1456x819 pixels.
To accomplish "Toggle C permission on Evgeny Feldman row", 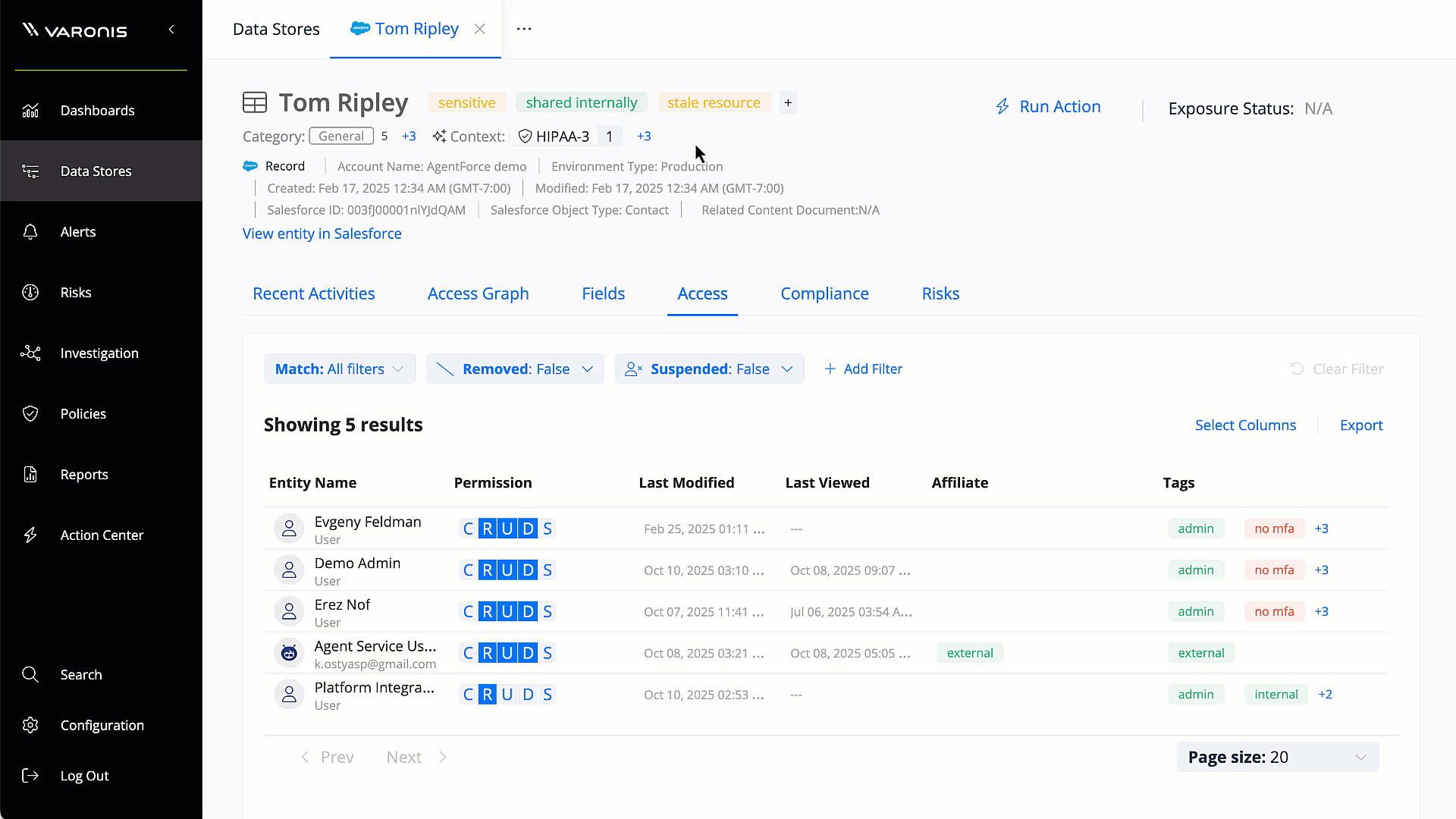I will point(468,529).
